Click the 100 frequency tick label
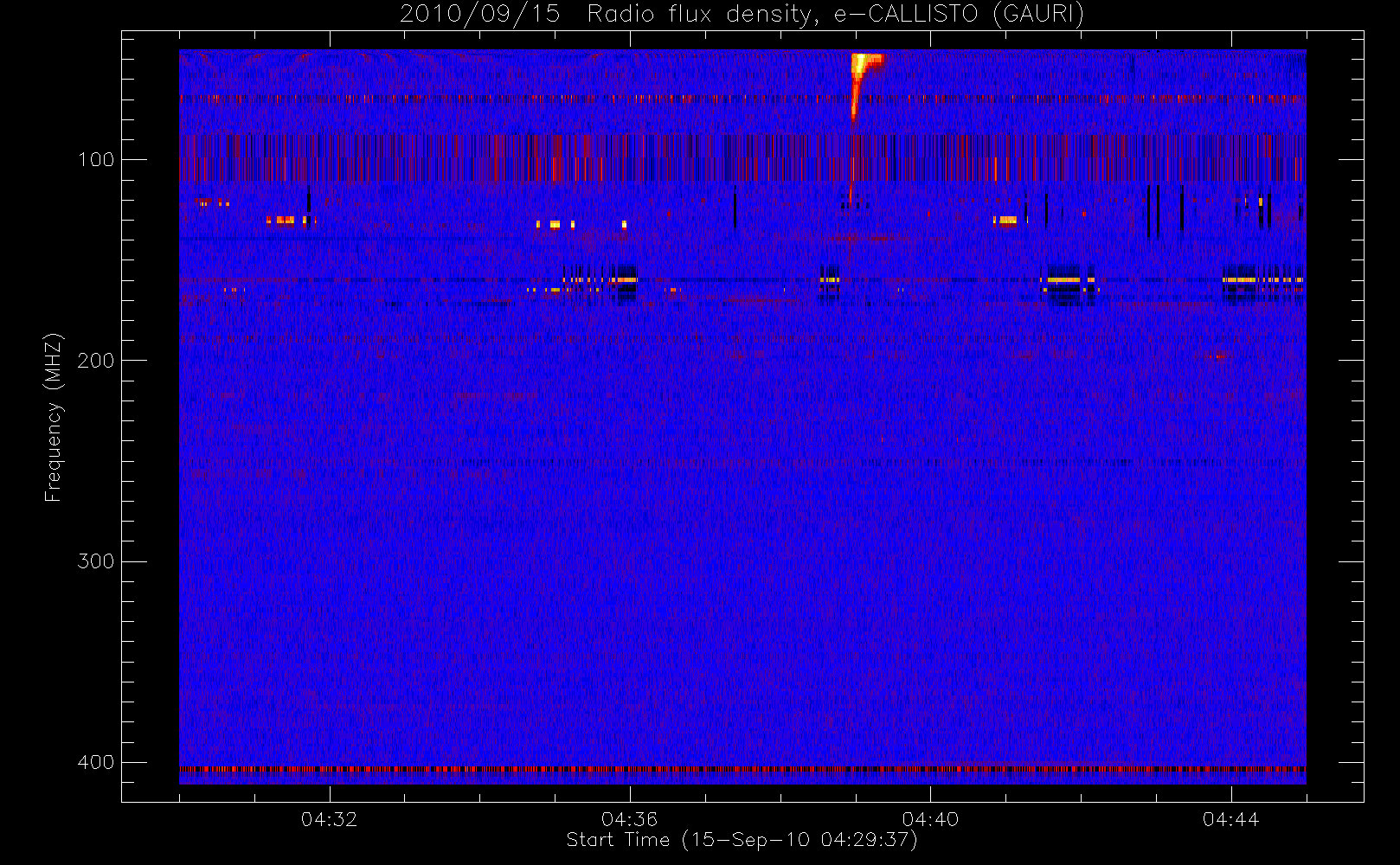Screen dimensions: 1400x865 [x=95, y=159]
